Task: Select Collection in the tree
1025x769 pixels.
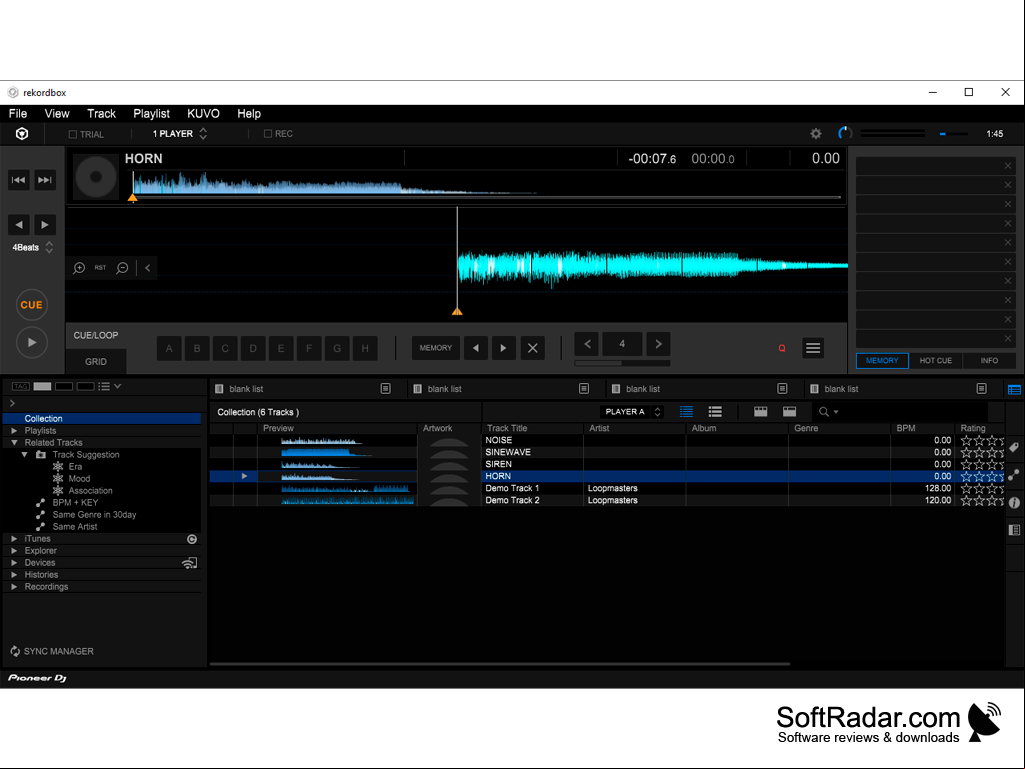Action: tap(102, 419)
